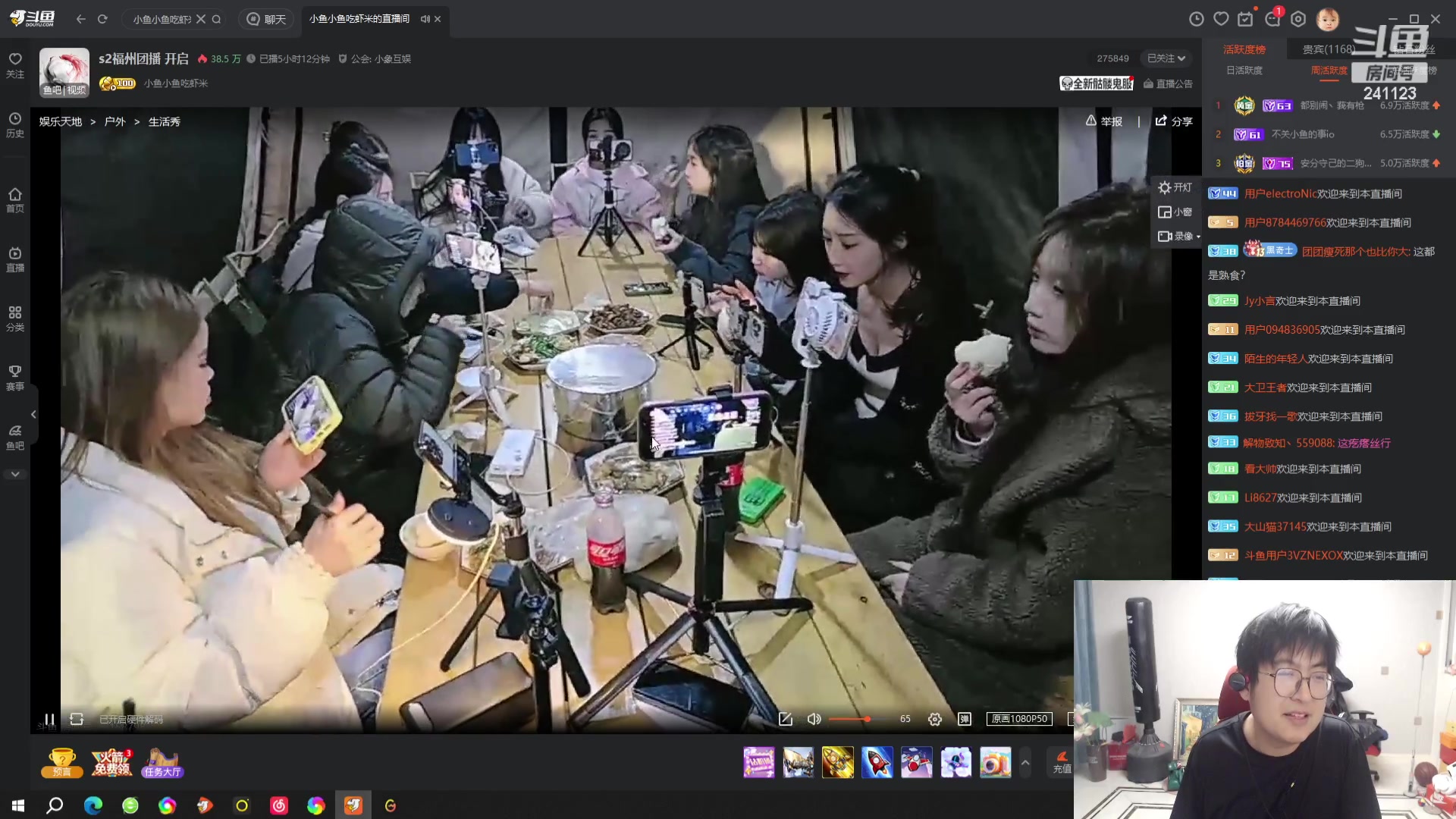1456x819 pixels.
Task: Open the 直播公告 stream announcement link
Action: (x=1170, y=84)
